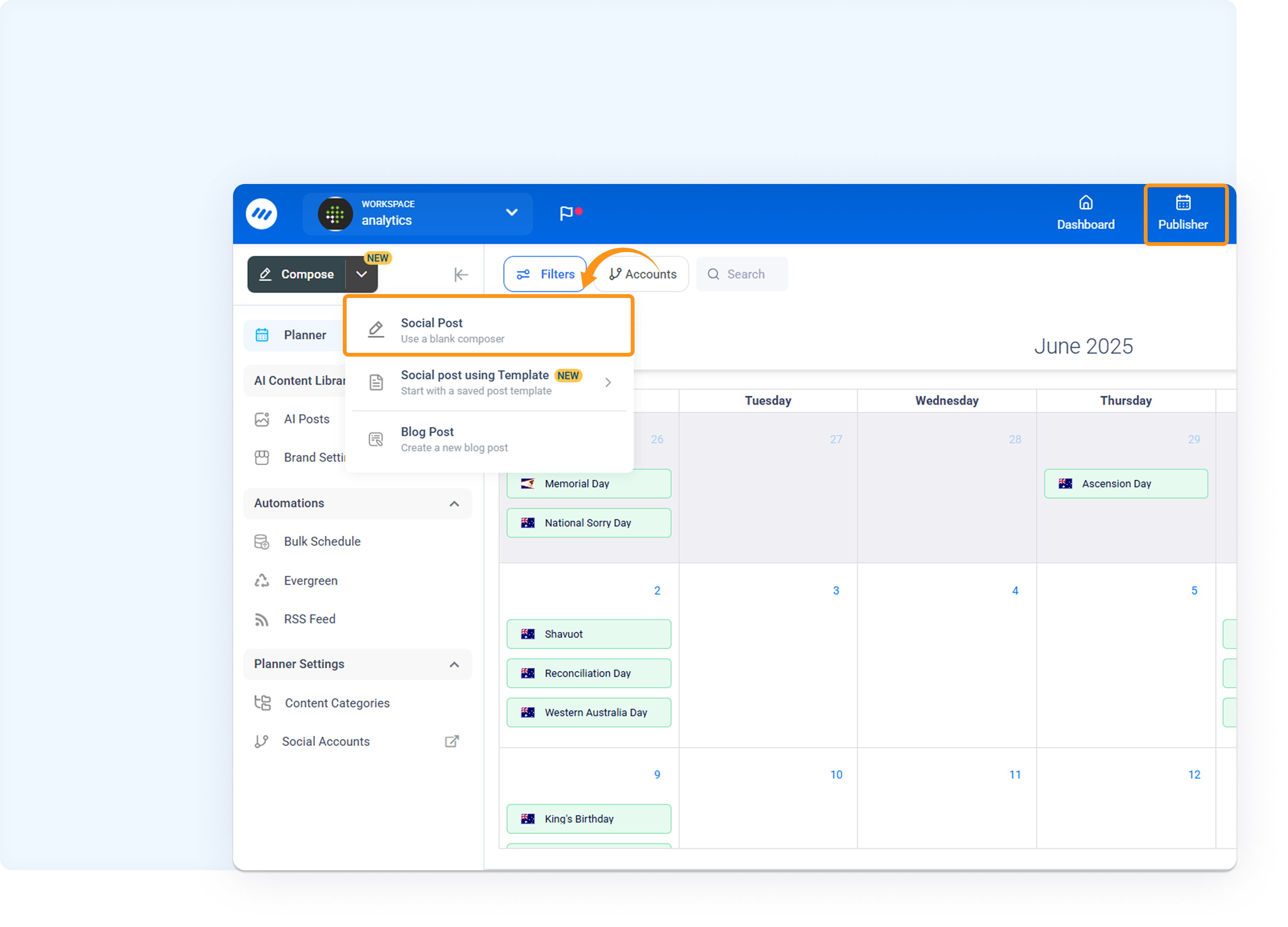This screenshot has height=927, width=1288.
Task: Open the Shavuot holiday event
Action: pyautogui.click(x=588, y=634)
